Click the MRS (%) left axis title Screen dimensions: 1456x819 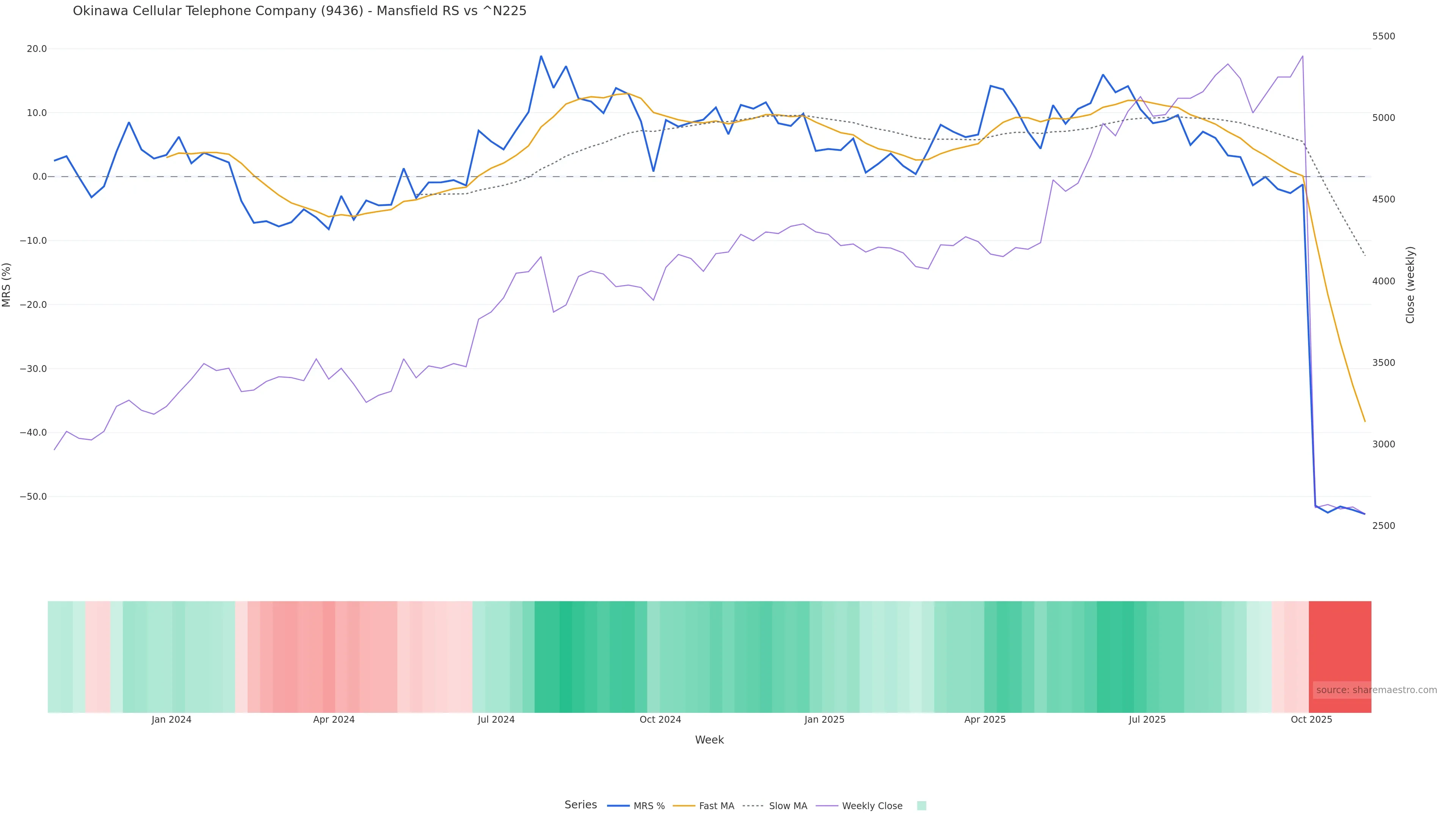[7, 284]
